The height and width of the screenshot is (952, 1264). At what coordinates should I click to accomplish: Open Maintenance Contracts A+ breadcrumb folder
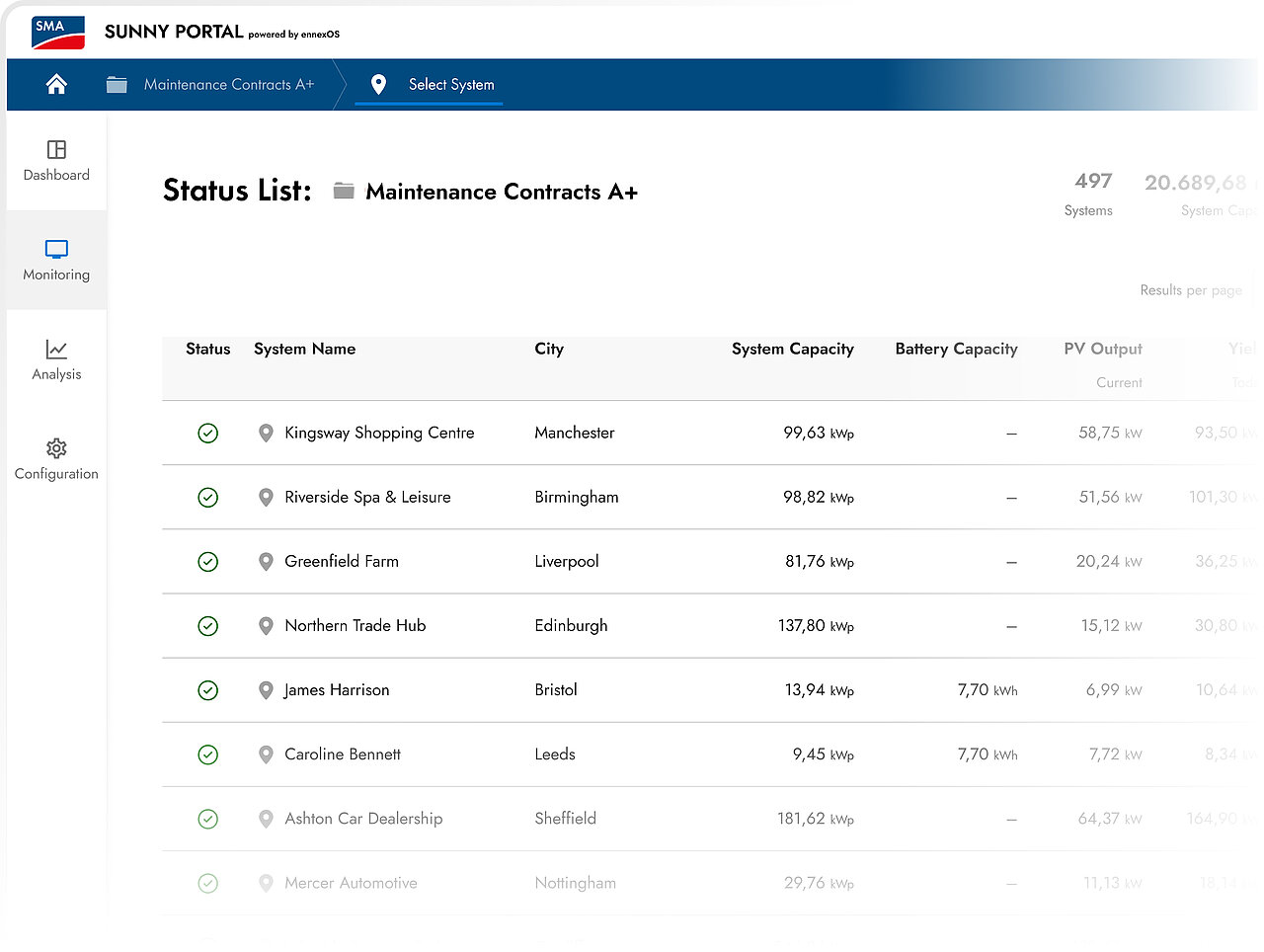pyautogui.click(x=210, y=84)
